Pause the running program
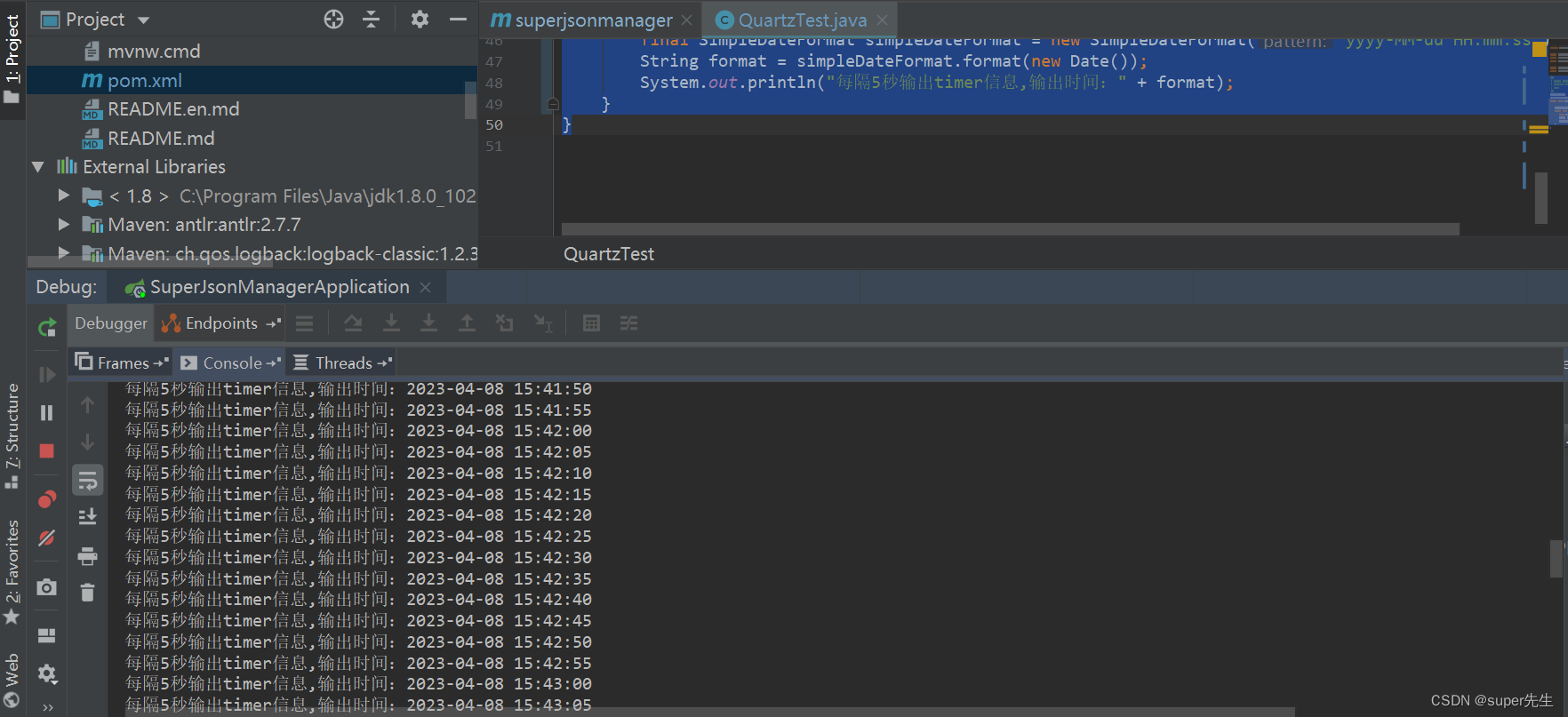1568x717 pixels. click(x=47, y=413)
